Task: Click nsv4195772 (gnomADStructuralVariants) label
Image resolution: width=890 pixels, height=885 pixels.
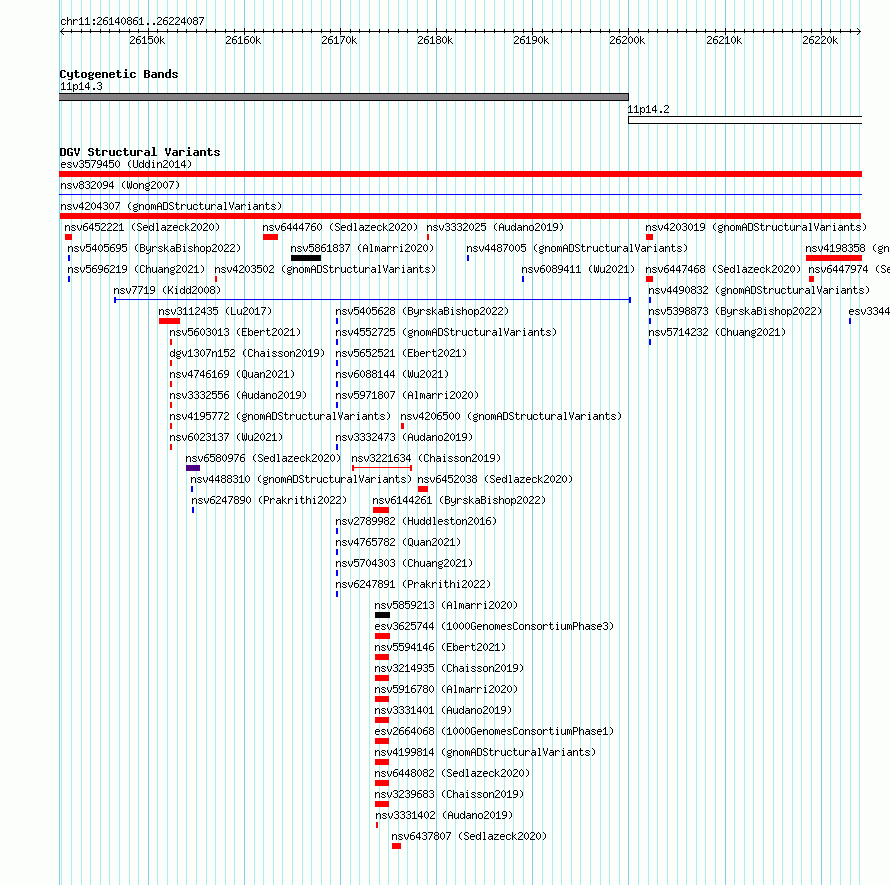Action: coord(280,416)
